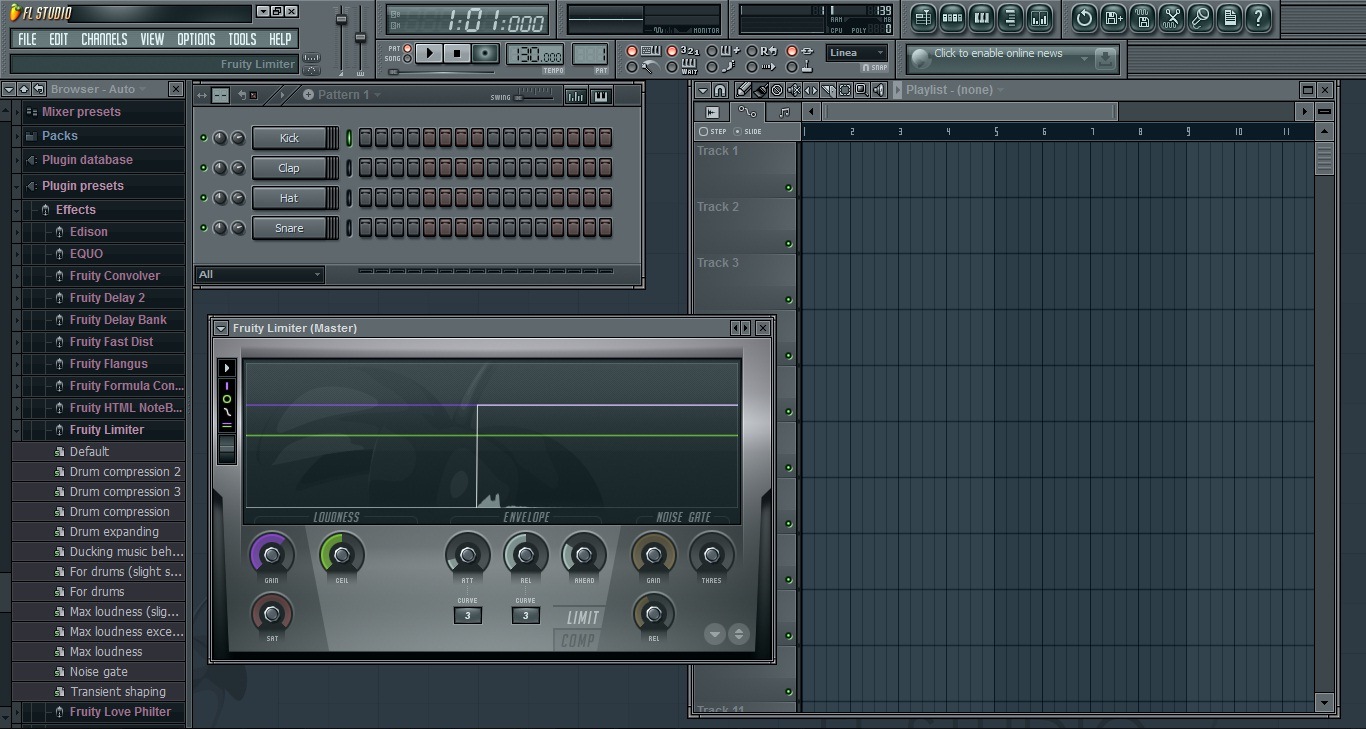Select SONG mode radio button
1366x729 pixels.
click(407, 58)
